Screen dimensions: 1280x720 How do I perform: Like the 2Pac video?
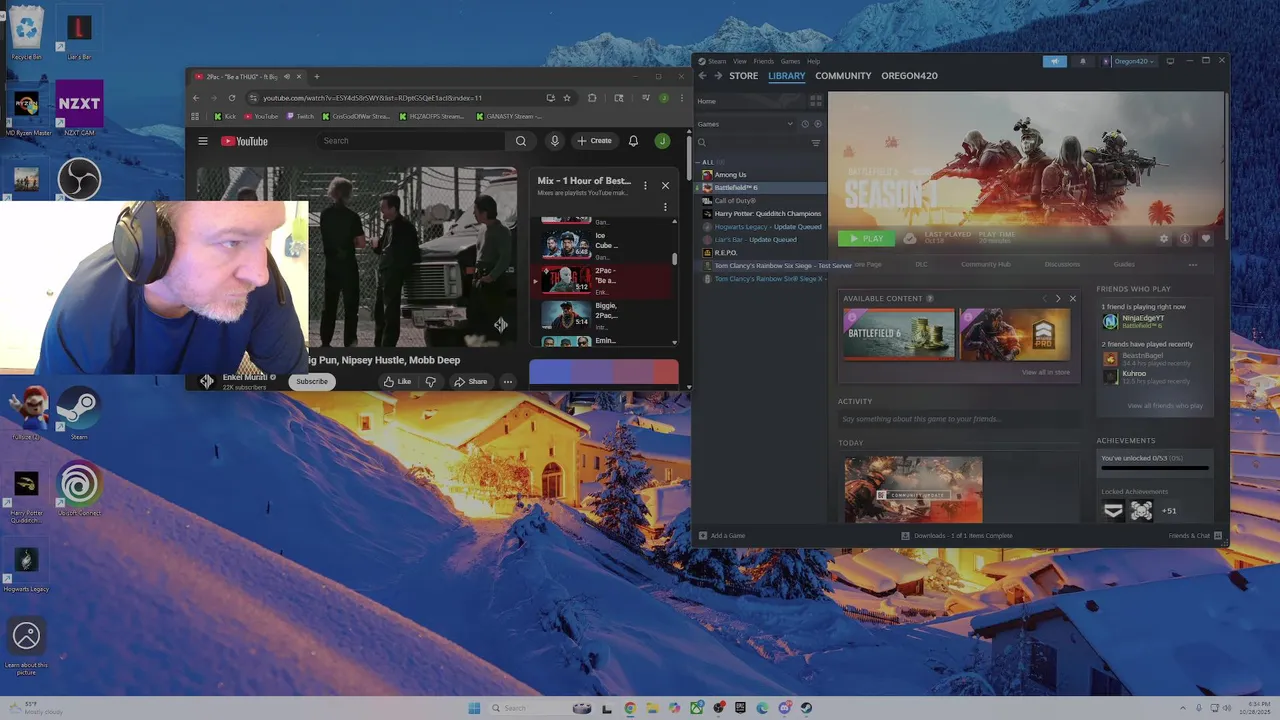tap(397, 381)
